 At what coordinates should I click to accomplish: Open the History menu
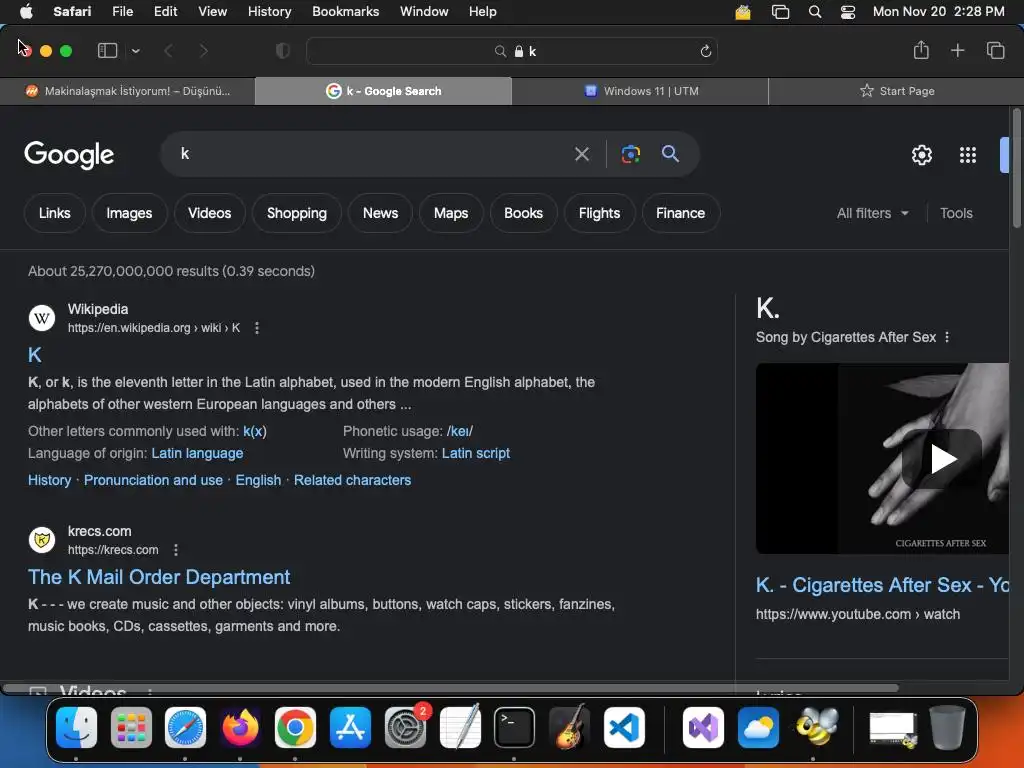(269, 11)
